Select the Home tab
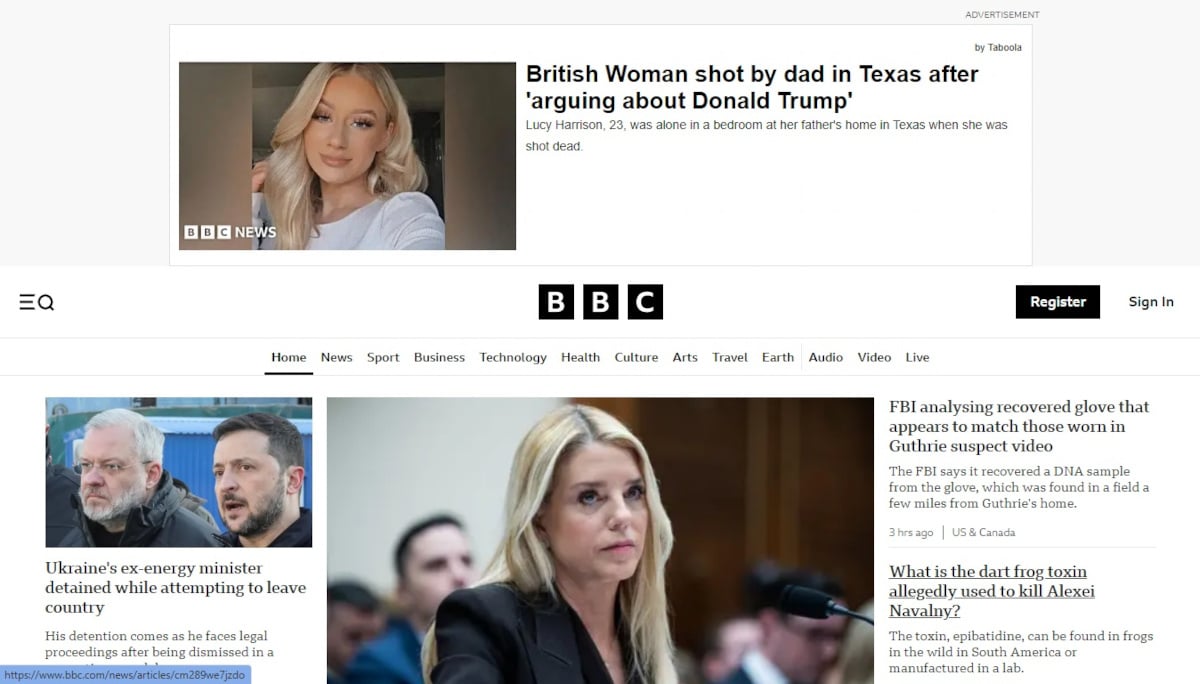This screenshot has height=684, width=1200. tap(288, 357)
